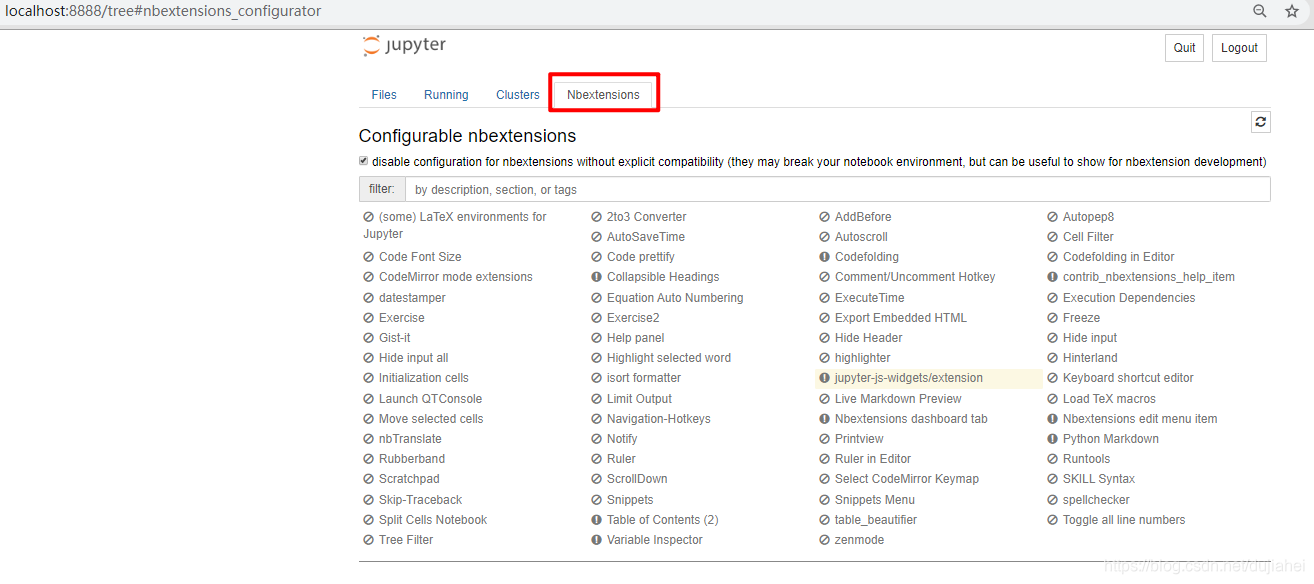This screenshot has height=584, width=1314.
Task: Click the disabled icon beside Autopep8
Action: (x=1053, y=217)
